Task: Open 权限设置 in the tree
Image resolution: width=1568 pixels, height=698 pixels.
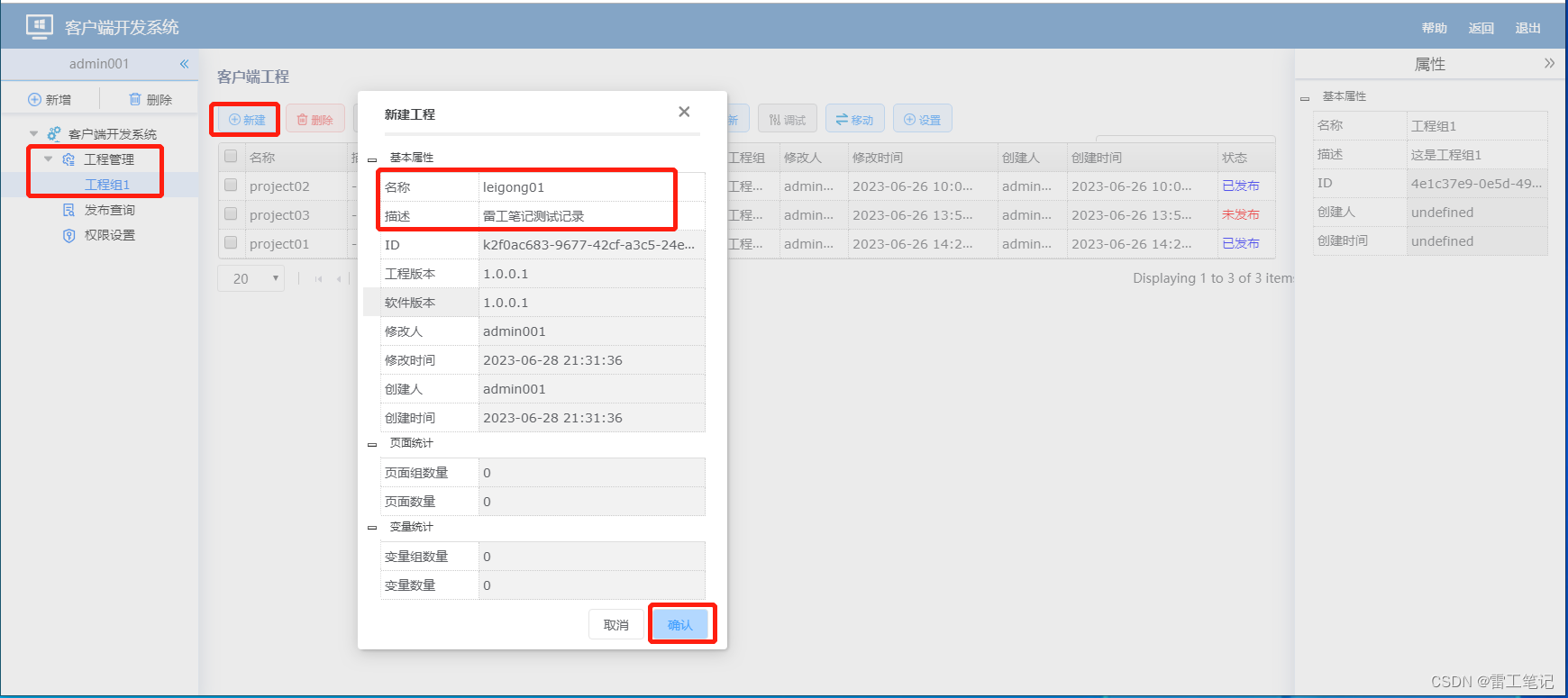Action: (x=110, y=235)
